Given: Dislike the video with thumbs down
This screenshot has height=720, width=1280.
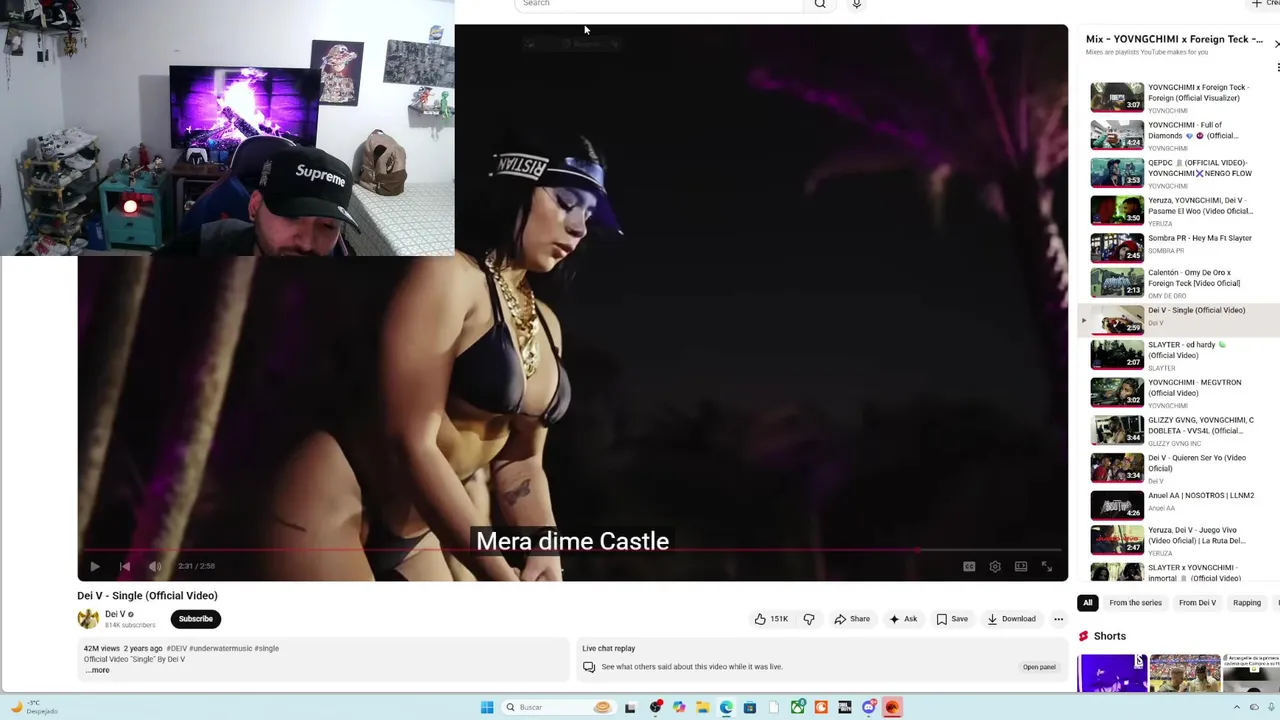Looking at the screenshot, I should [808, 619].
